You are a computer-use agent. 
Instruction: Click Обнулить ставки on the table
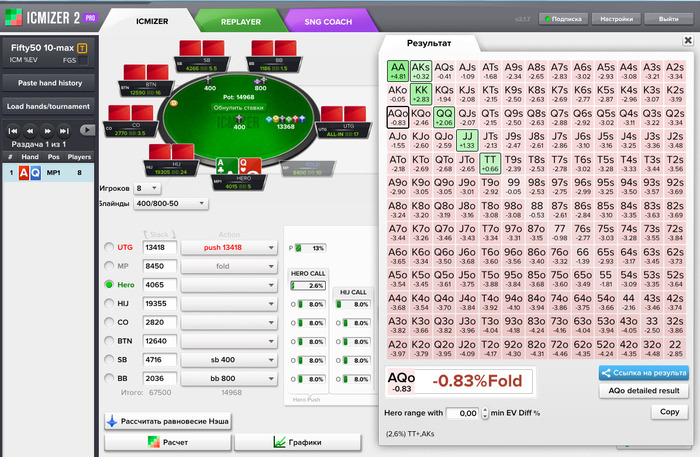click(238, 108)
